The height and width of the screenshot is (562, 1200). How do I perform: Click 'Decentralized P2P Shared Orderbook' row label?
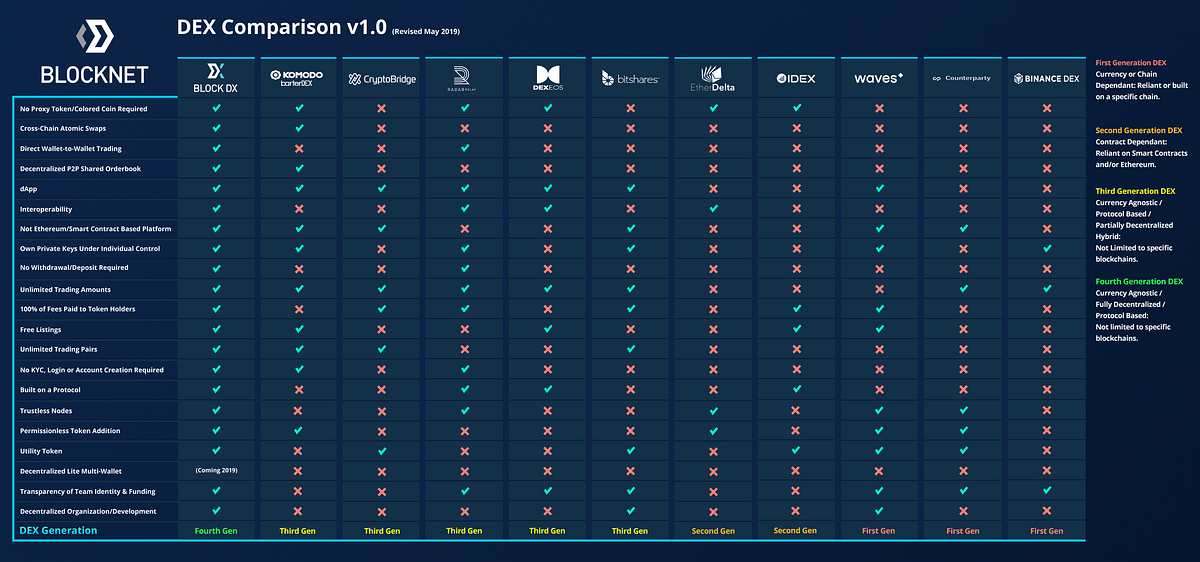coord(80,169)
